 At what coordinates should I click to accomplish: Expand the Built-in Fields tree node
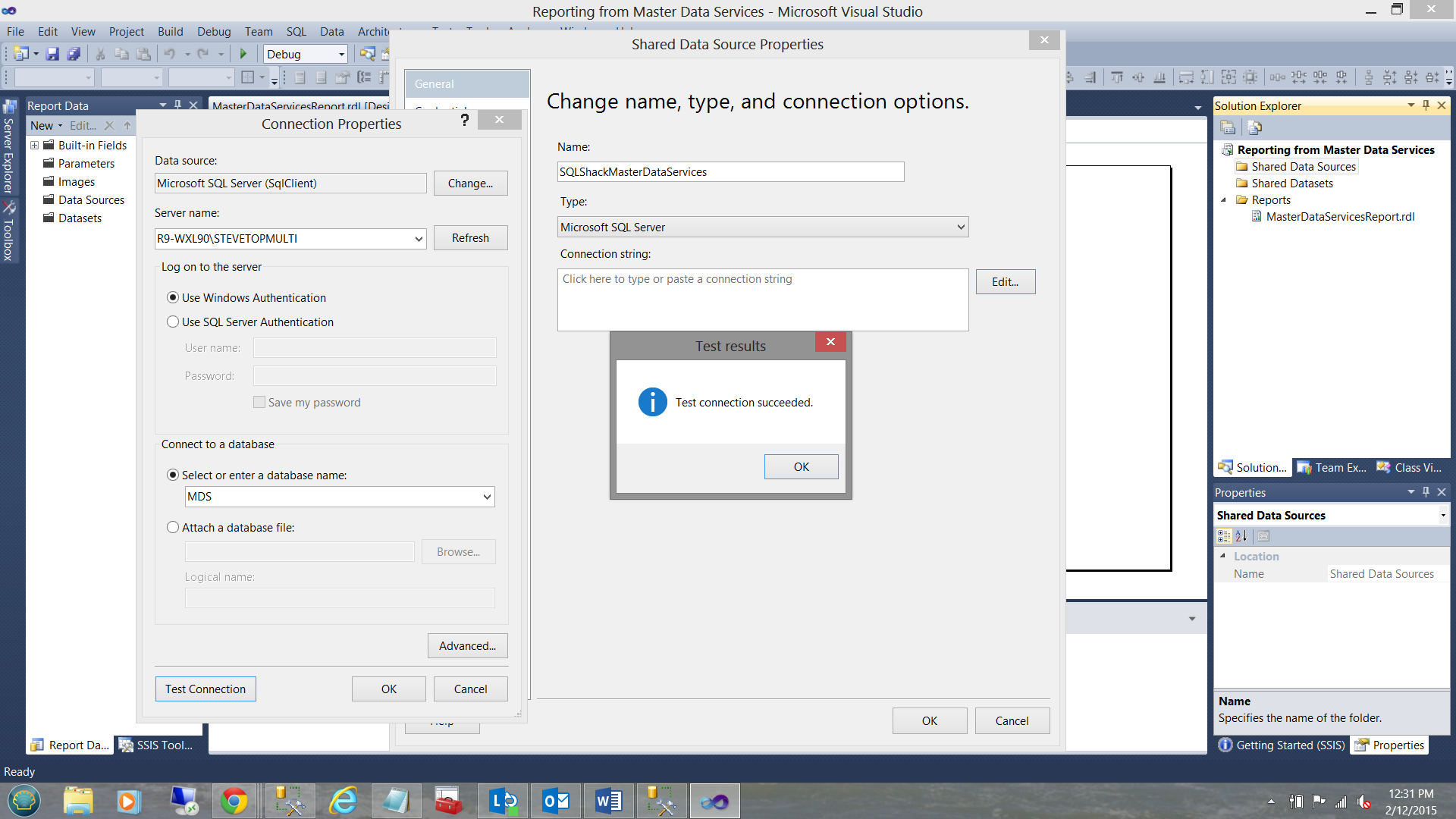point(35,146)
